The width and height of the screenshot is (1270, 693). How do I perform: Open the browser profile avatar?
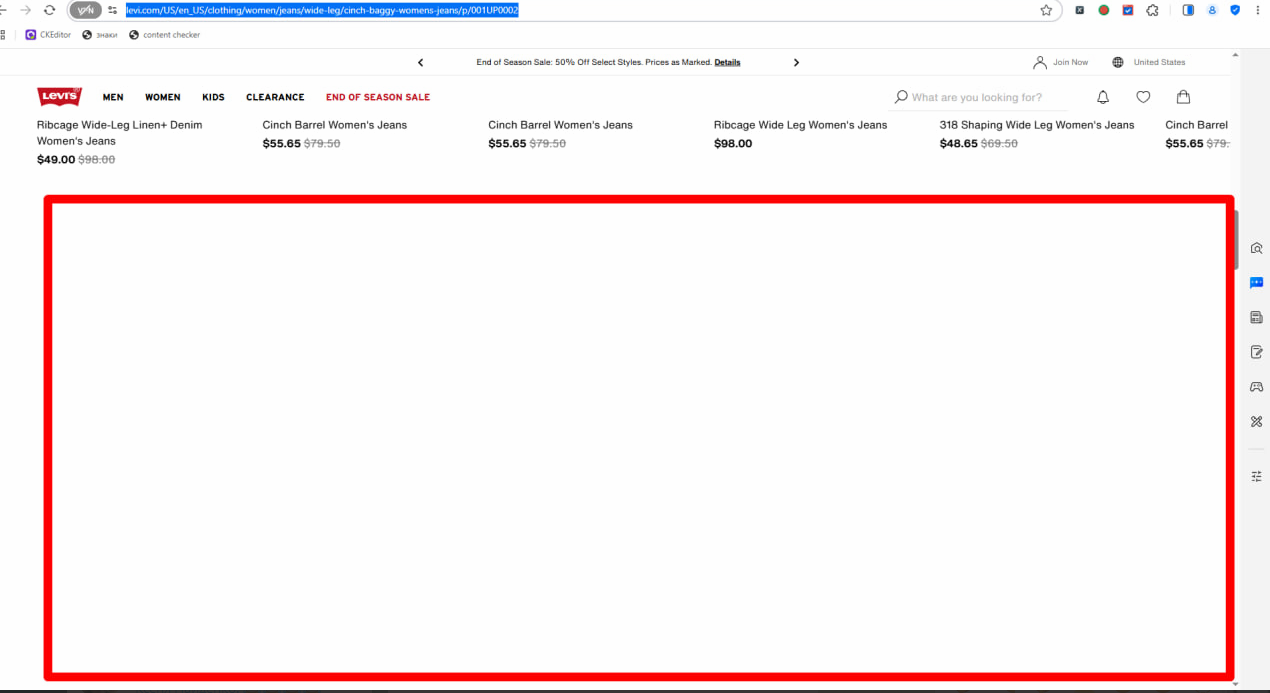click(1212, 10)
